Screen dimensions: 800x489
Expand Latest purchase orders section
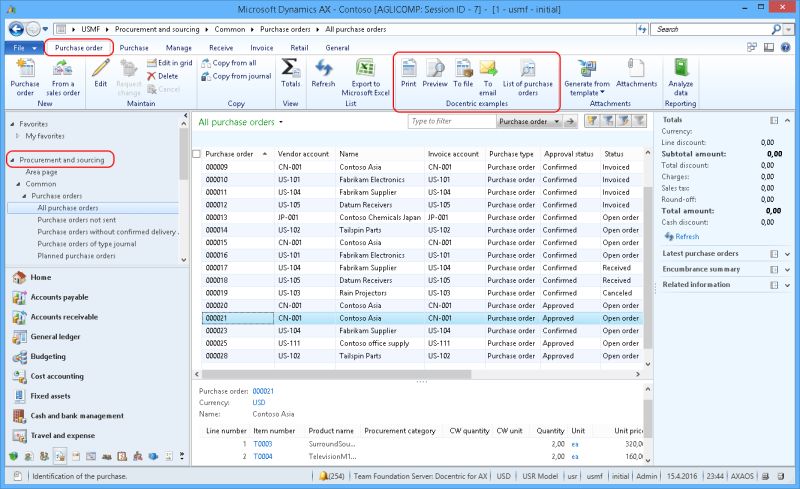pos(787,254)
